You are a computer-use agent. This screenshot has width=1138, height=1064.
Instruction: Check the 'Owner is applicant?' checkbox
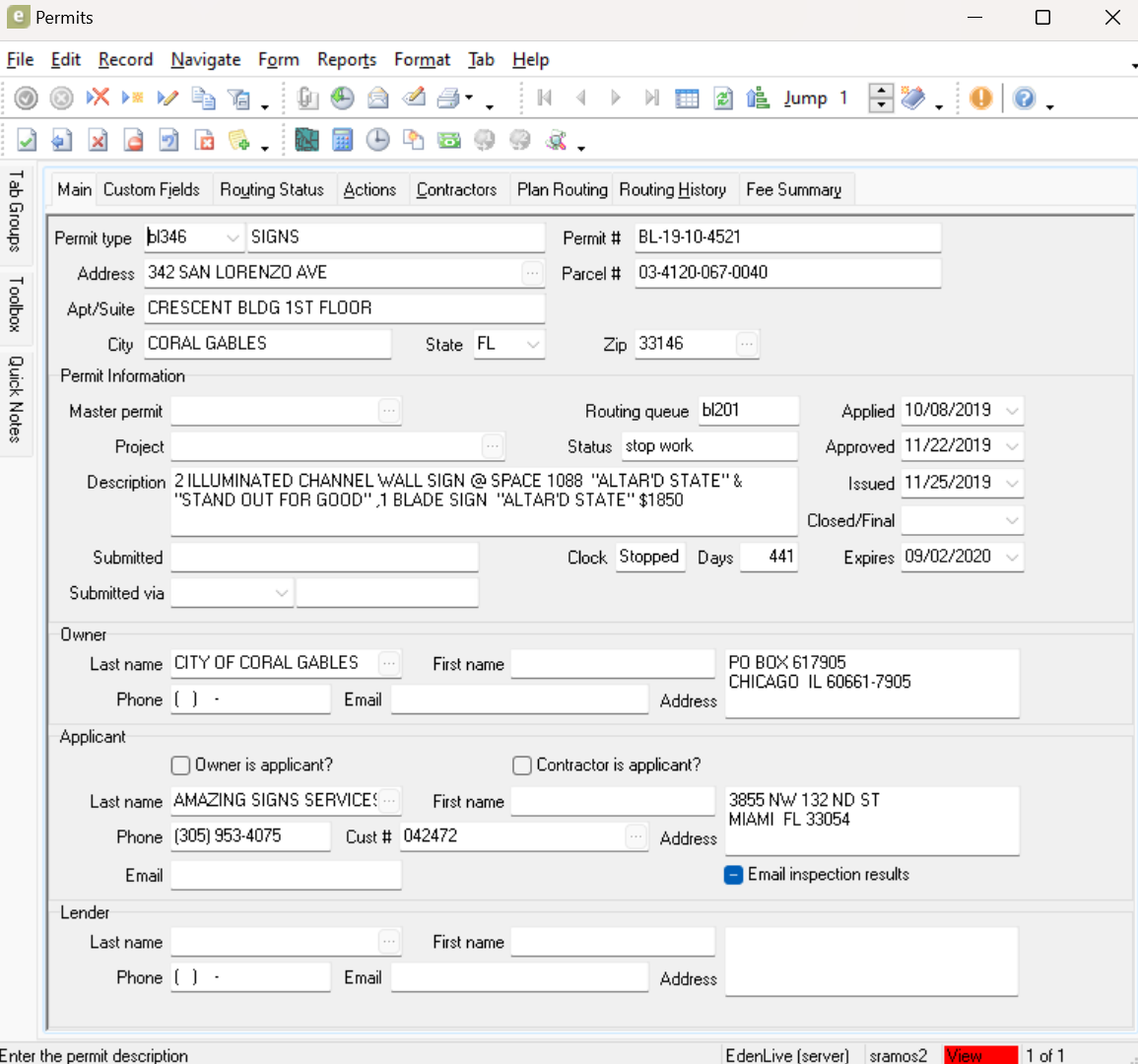pyautogui.click(x=180, y=765)
